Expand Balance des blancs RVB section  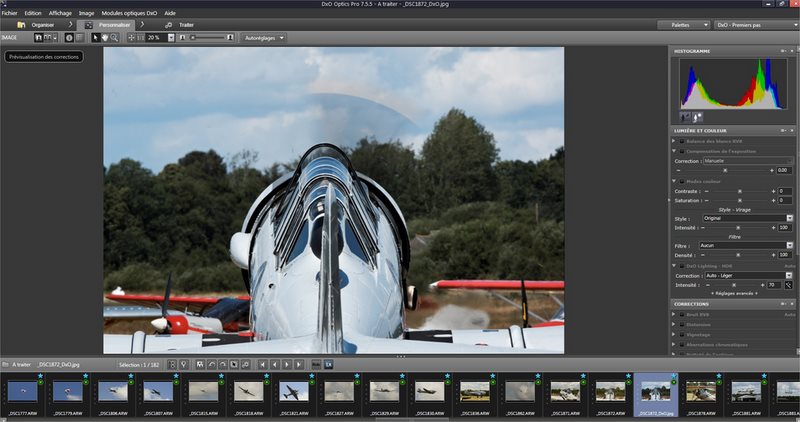tap(673, 141)
